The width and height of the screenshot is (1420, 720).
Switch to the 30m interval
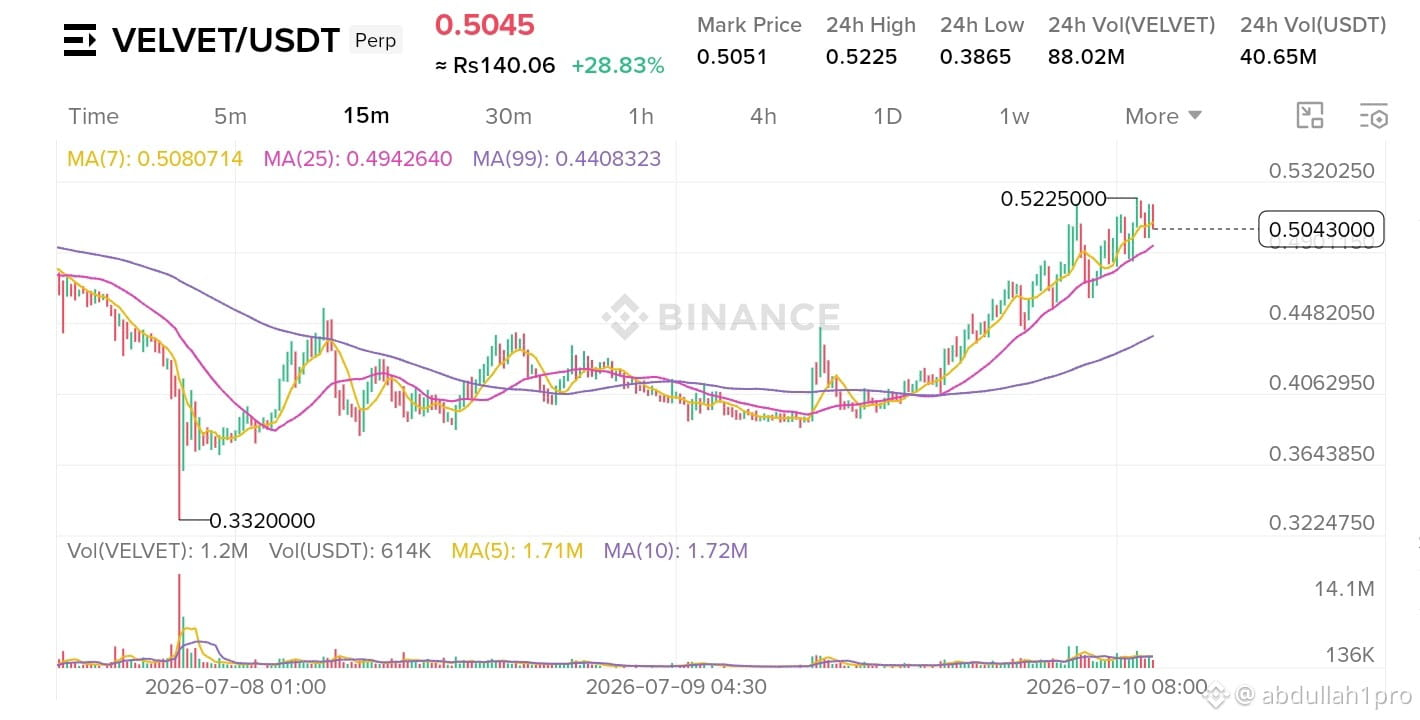[x=508, y=116]
